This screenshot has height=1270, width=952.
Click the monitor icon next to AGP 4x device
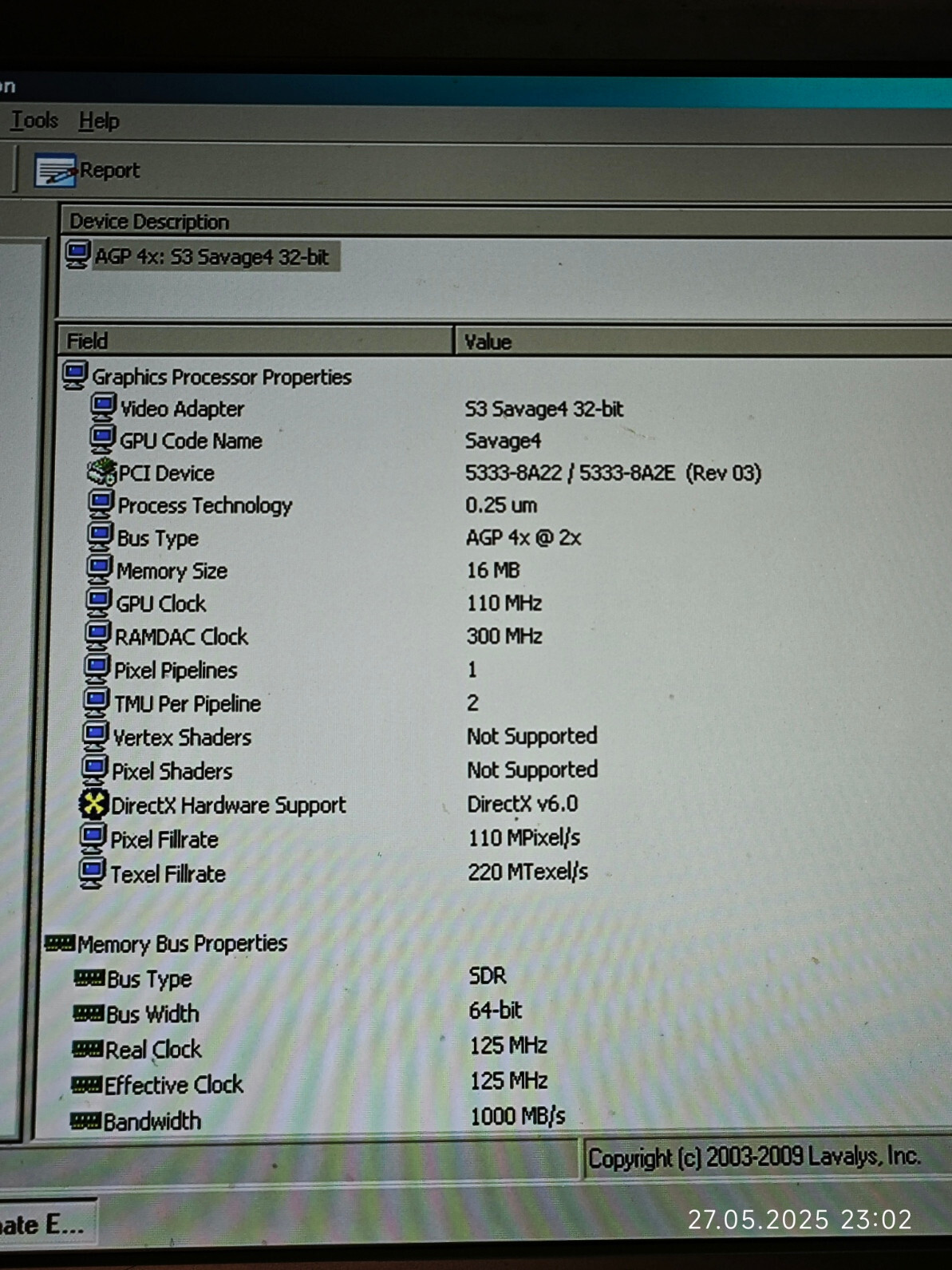click(x=77, y=255)
